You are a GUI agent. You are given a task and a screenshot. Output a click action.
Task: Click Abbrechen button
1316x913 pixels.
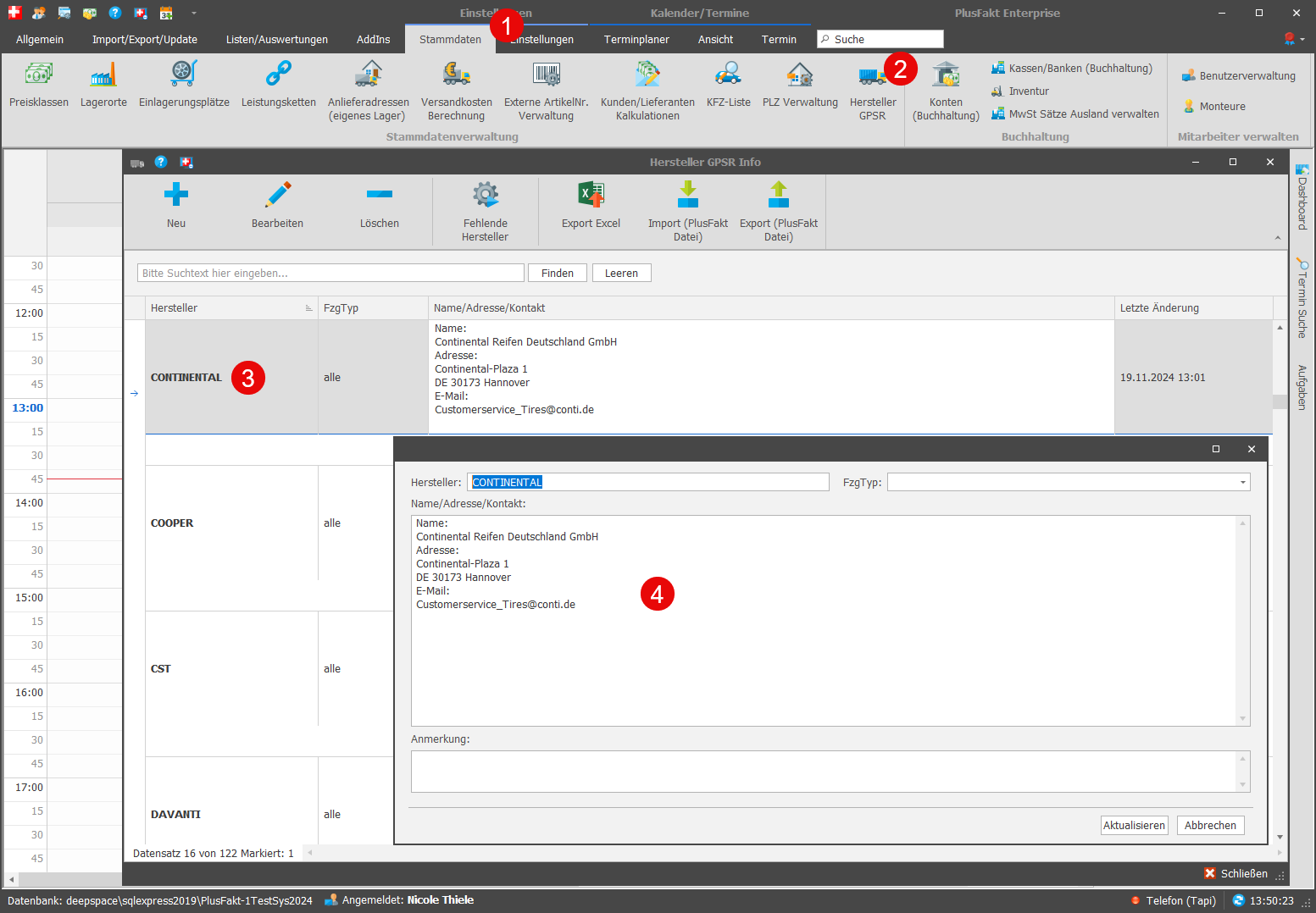[x=1210, y=825]
